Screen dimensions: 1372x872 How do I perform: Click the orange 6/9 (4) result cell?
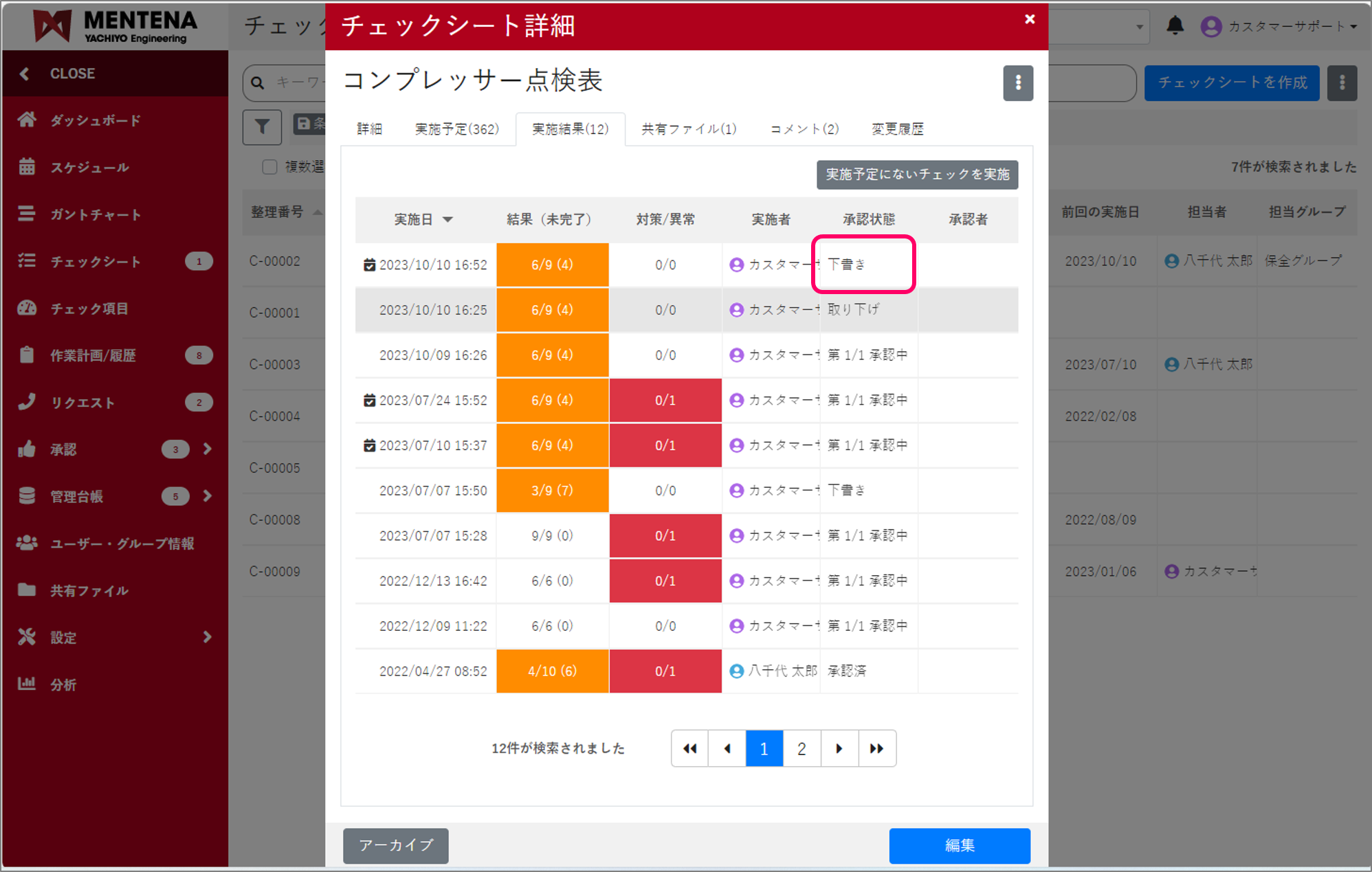552,265
